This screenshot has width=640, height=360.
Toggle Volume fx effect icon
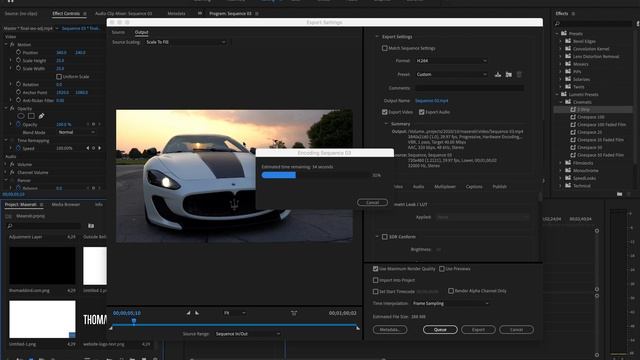coord(12,164)
